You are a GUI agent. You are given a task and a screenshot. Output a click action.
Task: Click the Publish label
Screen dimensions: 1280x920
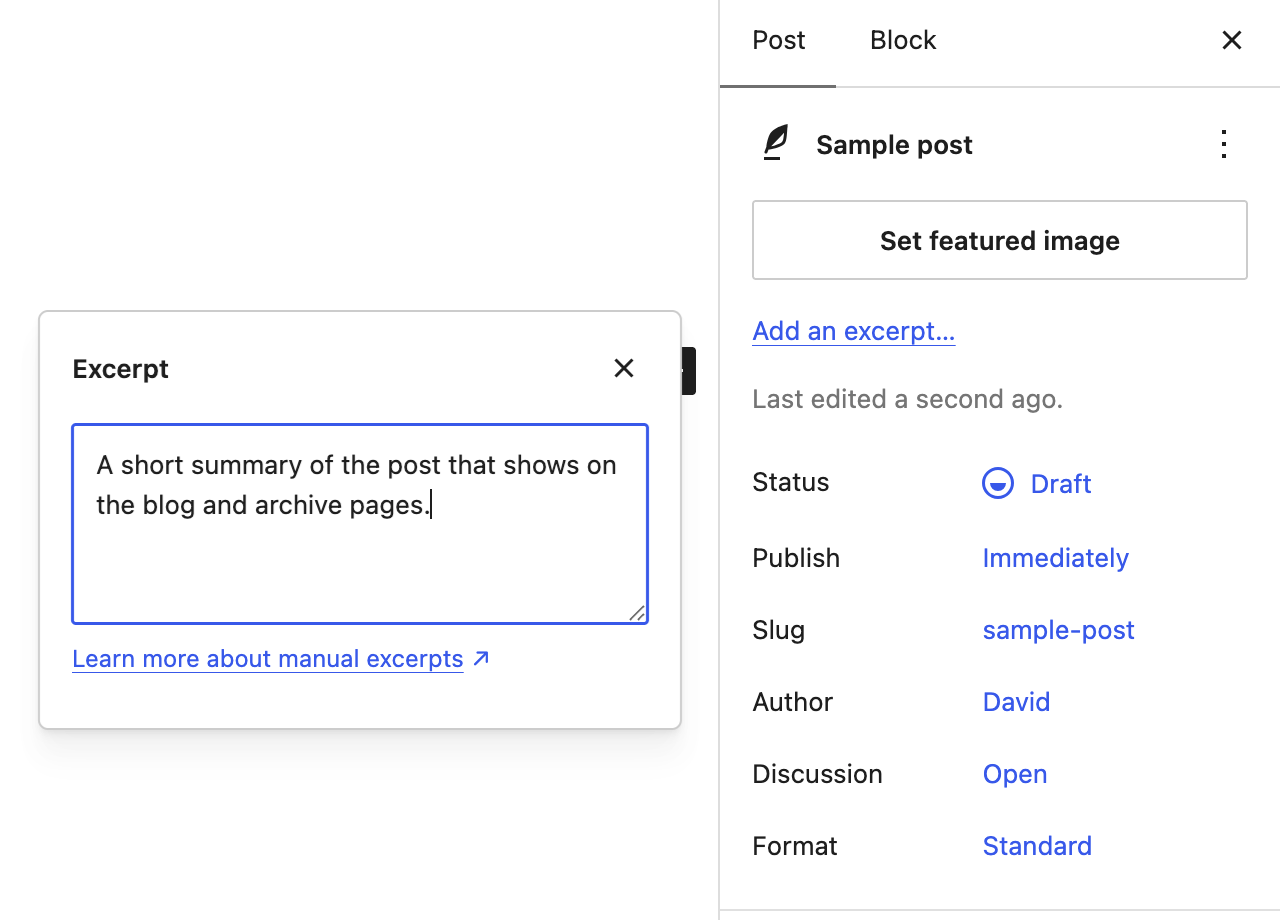click(x=796, y=558)
